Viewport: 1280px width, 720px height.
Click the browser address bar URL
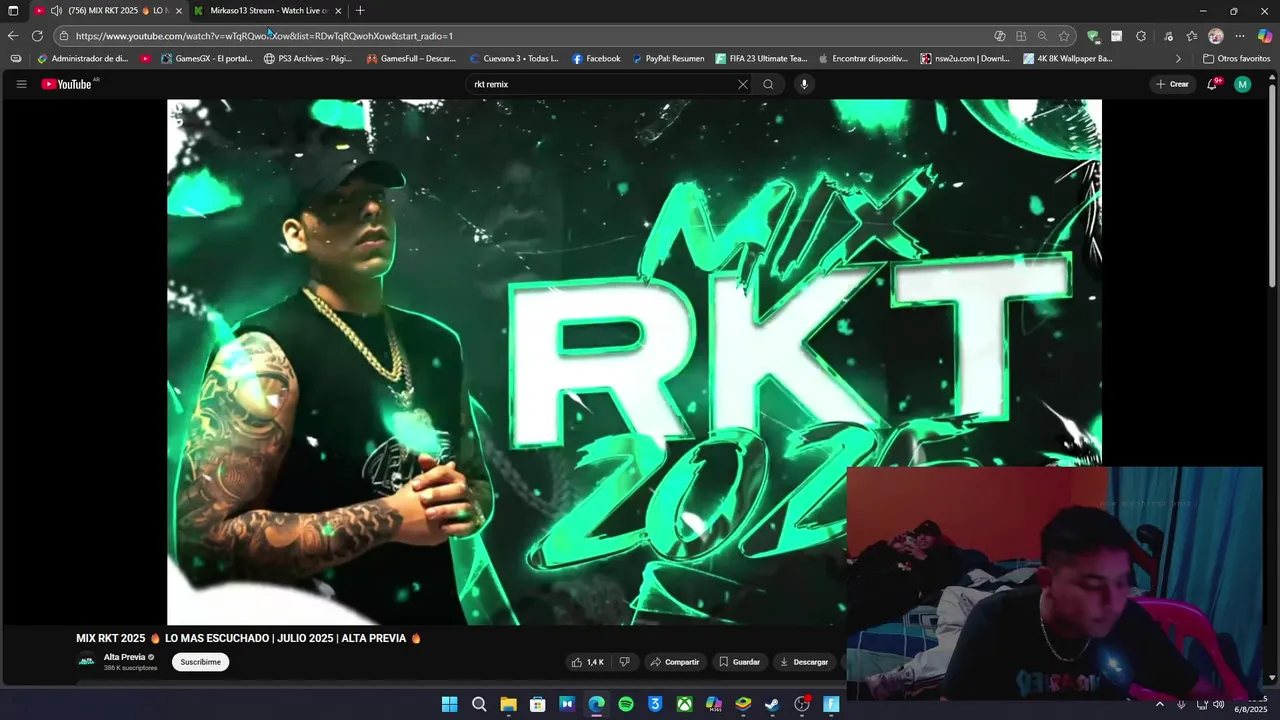click(264, 36)
